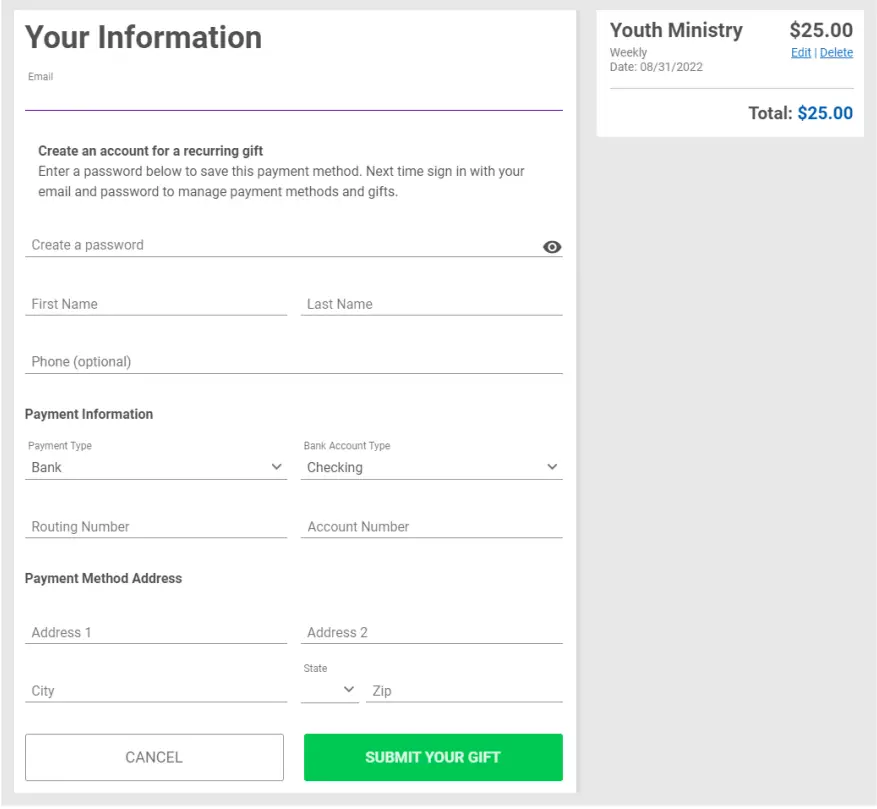Click the Address 2 field
877x809 pixels.
pyautogui.click(x=431, y=632)
